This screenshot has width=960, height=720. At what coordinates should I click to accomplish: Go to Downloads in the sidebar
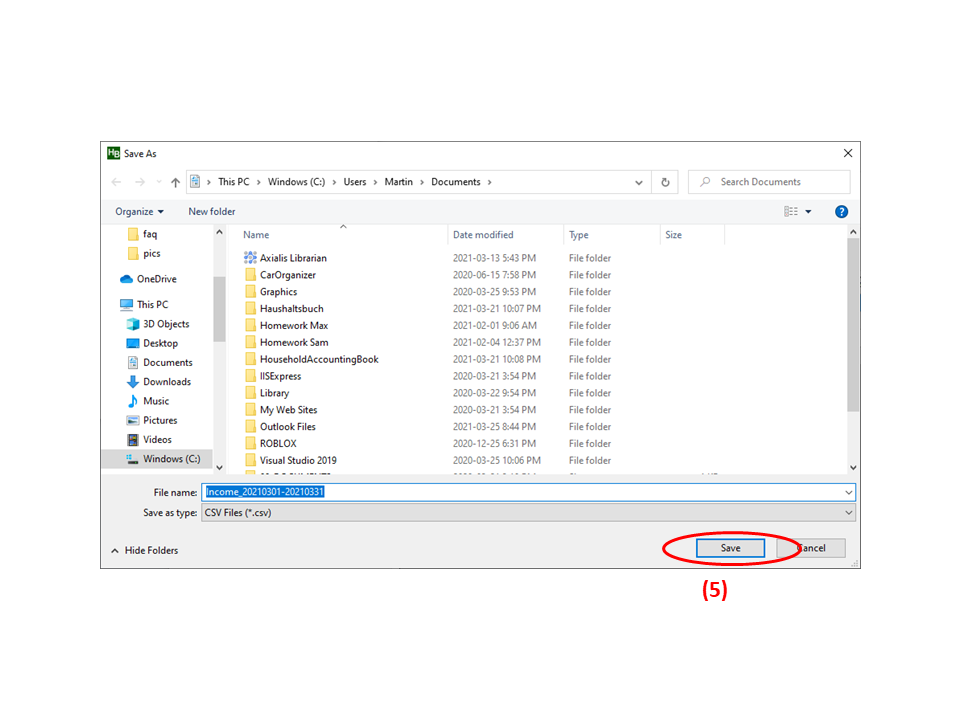point(166,381)
